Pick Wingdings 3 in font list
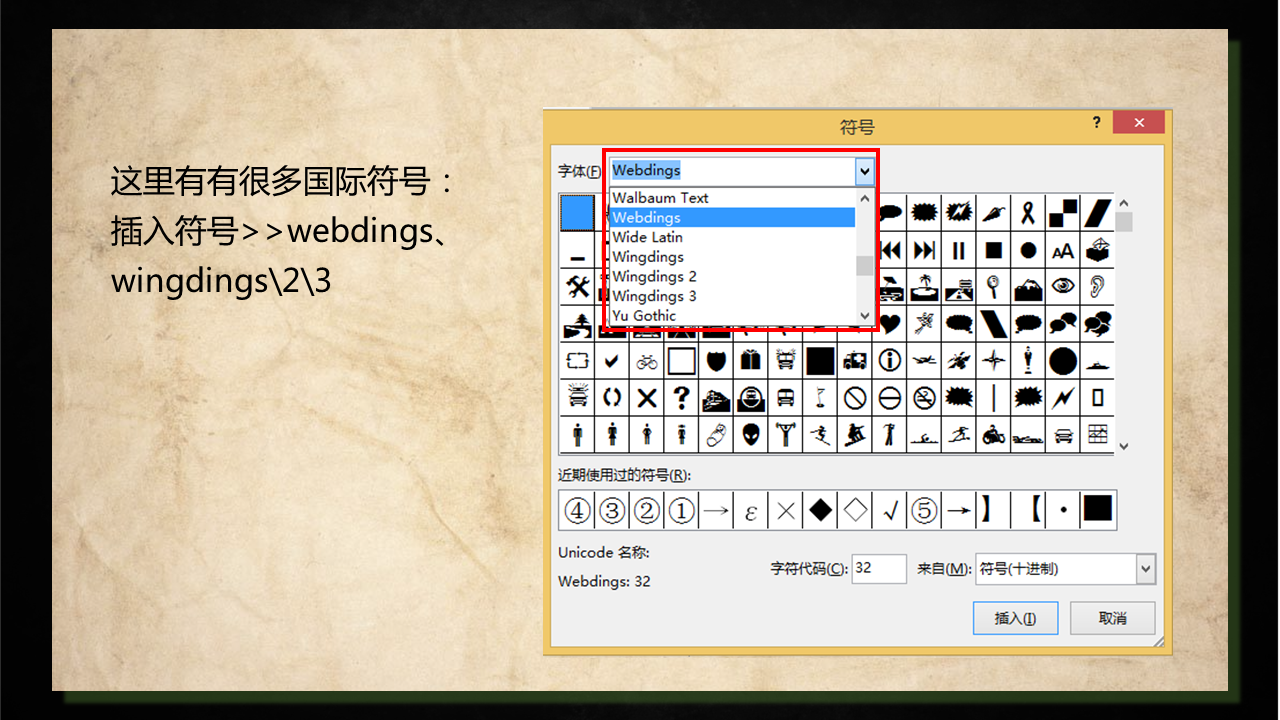 point(731,296)
